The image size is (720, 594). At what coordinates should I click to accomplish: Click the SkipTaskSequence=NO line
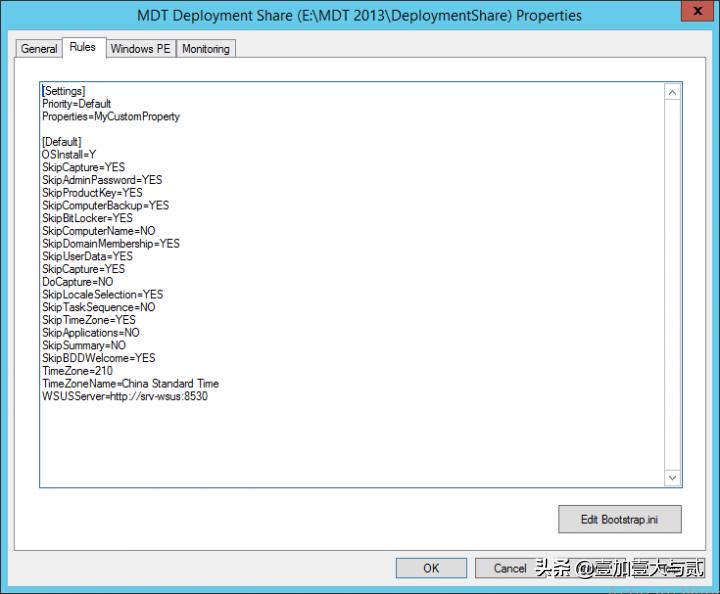(x=99, y=307)
